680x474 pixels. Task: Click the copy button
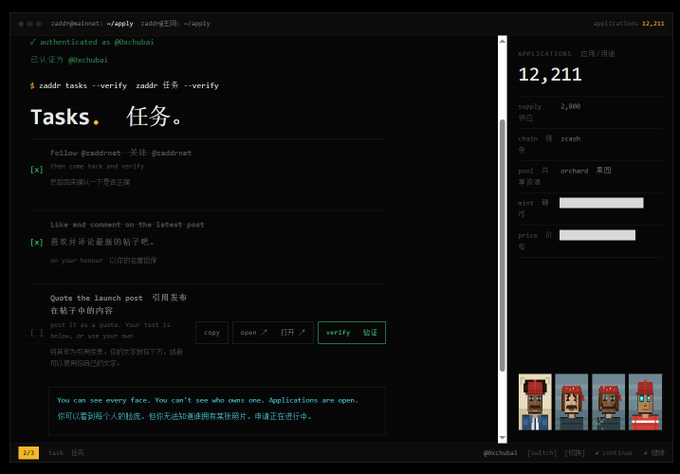click(x=212, y=333)
